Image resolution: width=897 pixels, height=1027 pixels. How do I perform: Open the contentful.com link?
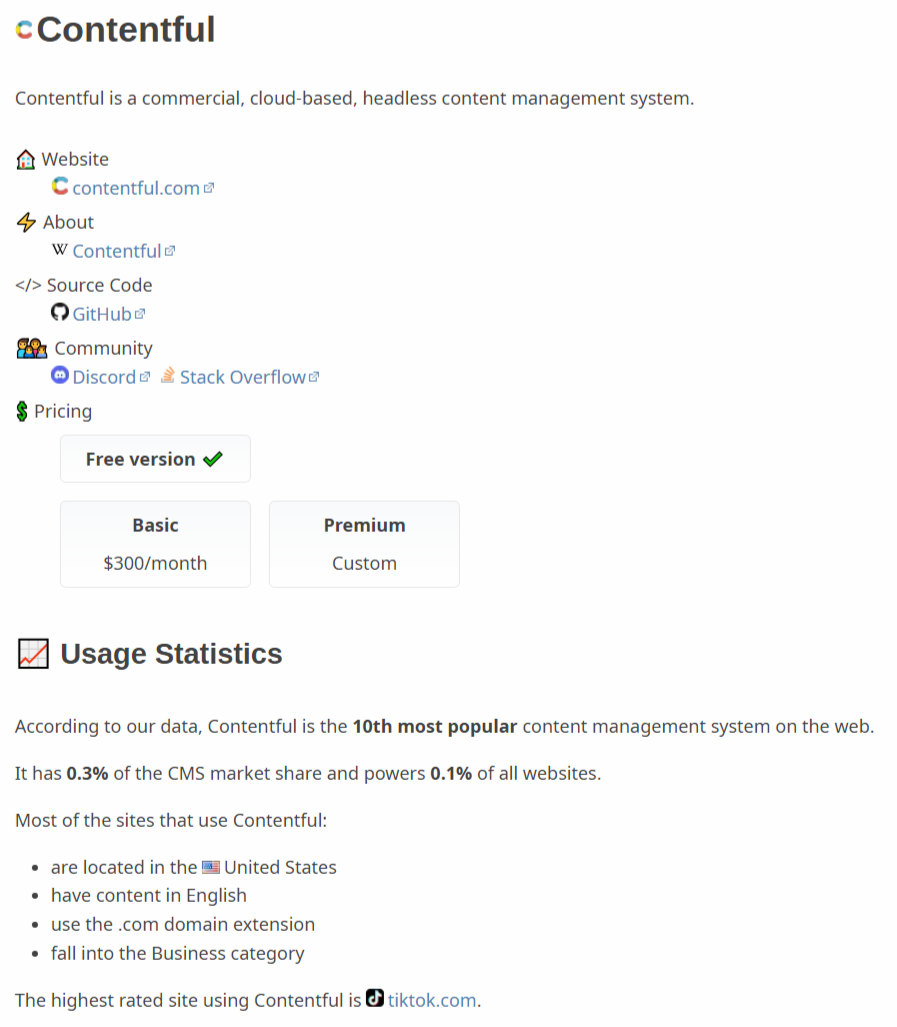(134, 187)
